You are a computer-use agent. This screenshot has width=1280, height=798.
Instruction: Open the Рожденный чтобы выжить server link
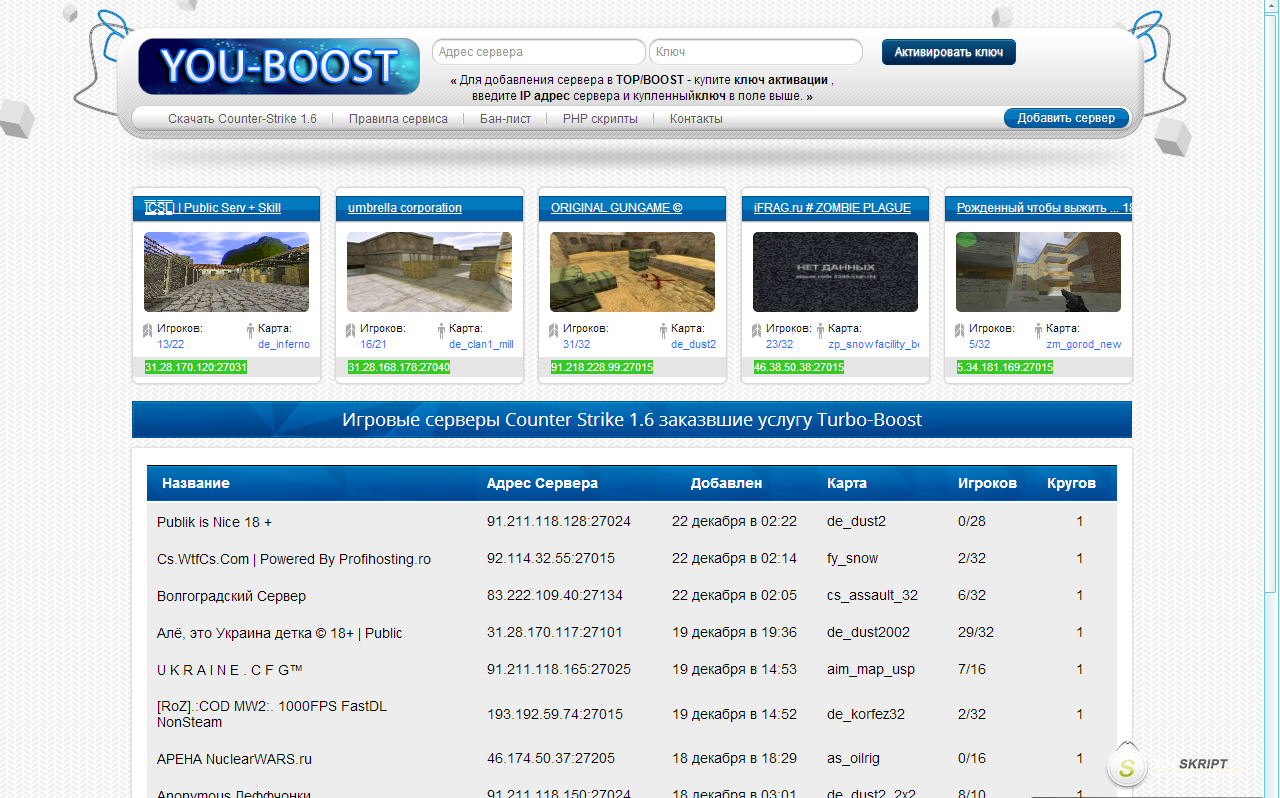pyautogui.click(x=1044, y=208)
